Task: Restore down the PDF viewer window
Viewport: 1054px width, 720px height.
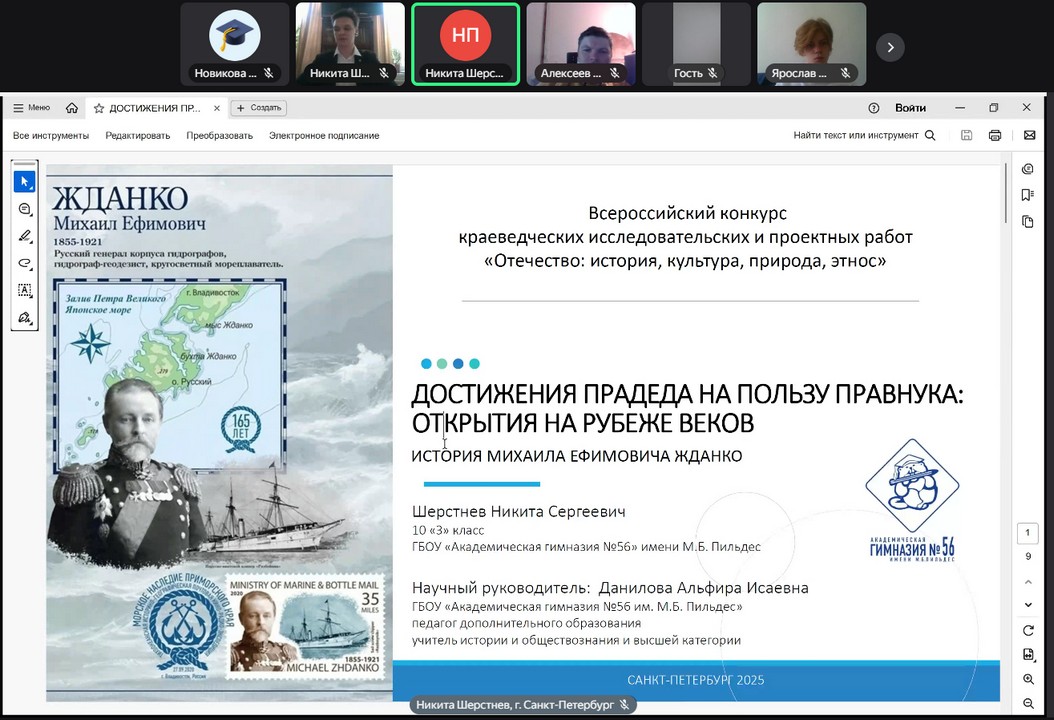Action: (994, 108)
